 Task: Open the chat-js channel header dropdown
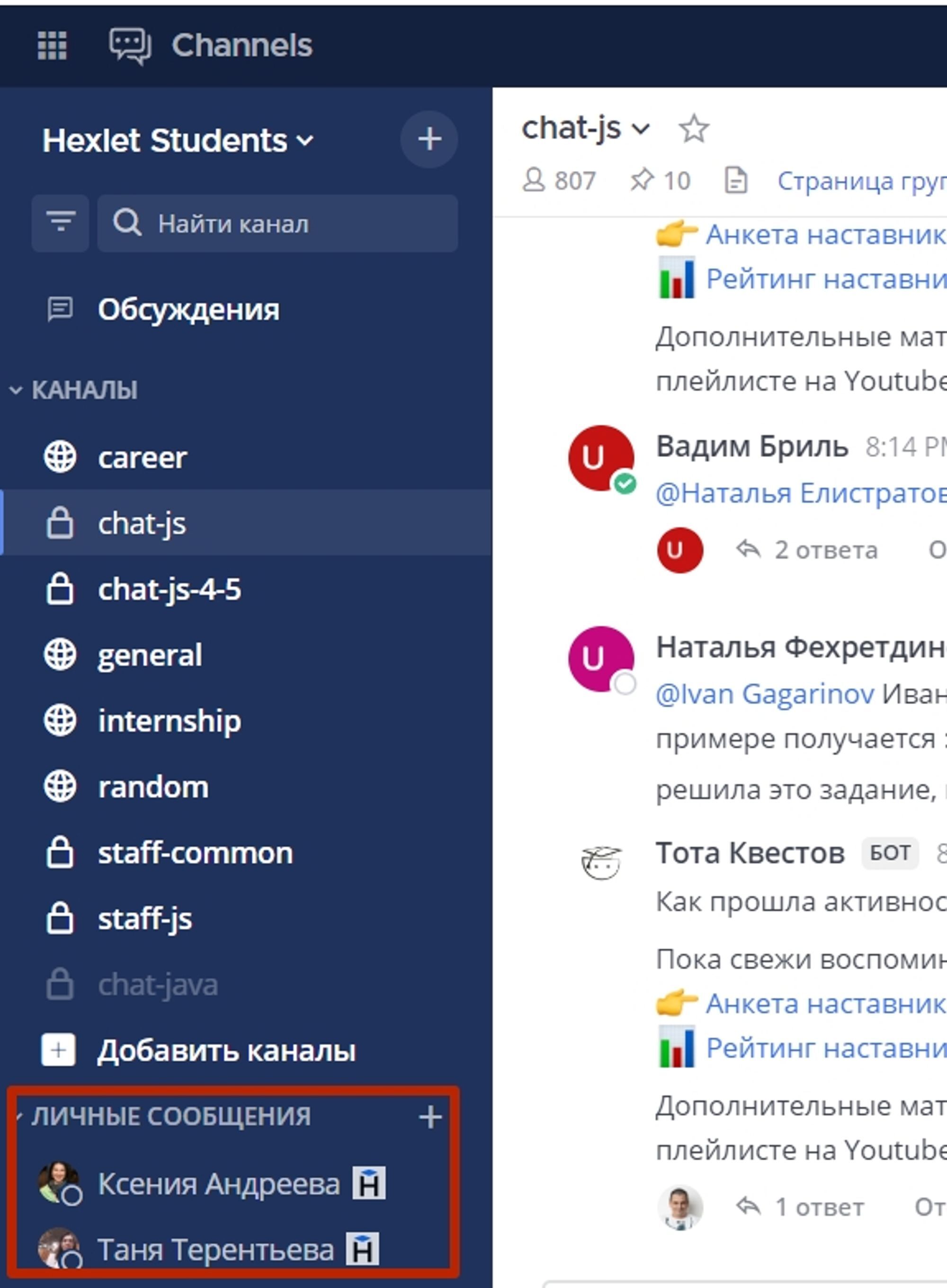click(641, 129)
